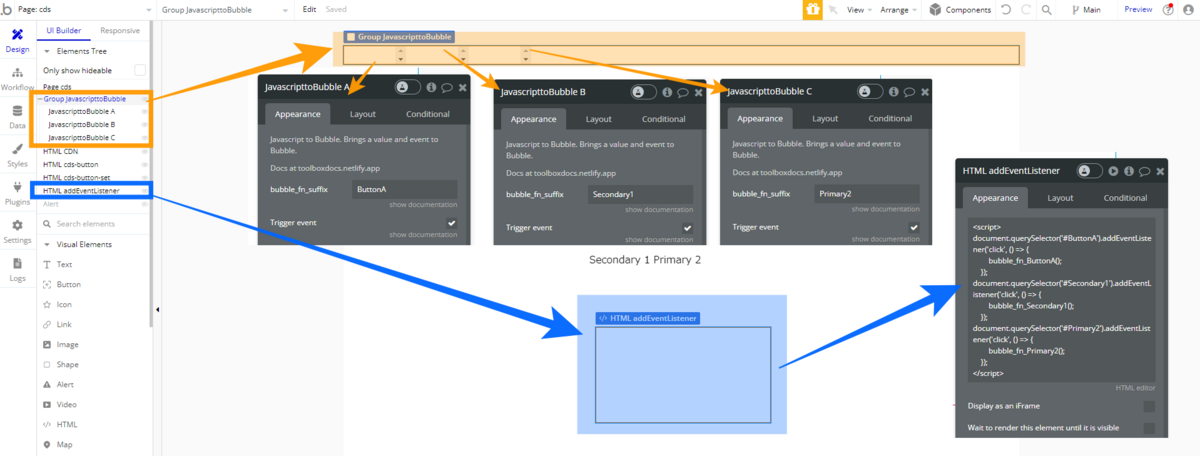Collapse Group JavascripttoBubble tree node
Viewport: 1200px width, 456px height.
click(x=40, y=100)
